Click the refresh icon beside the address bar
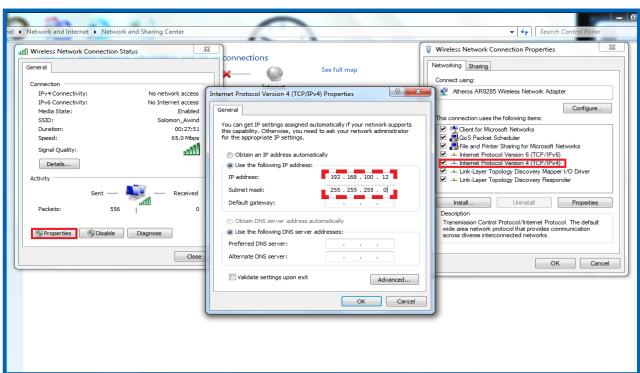640x373 pixels. coord(524,31)
